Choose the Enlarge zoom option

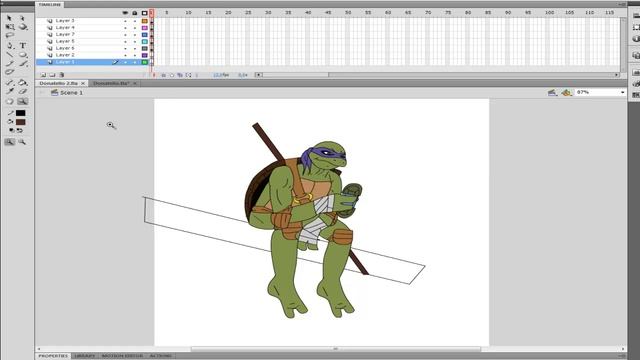tap(9, 142)
